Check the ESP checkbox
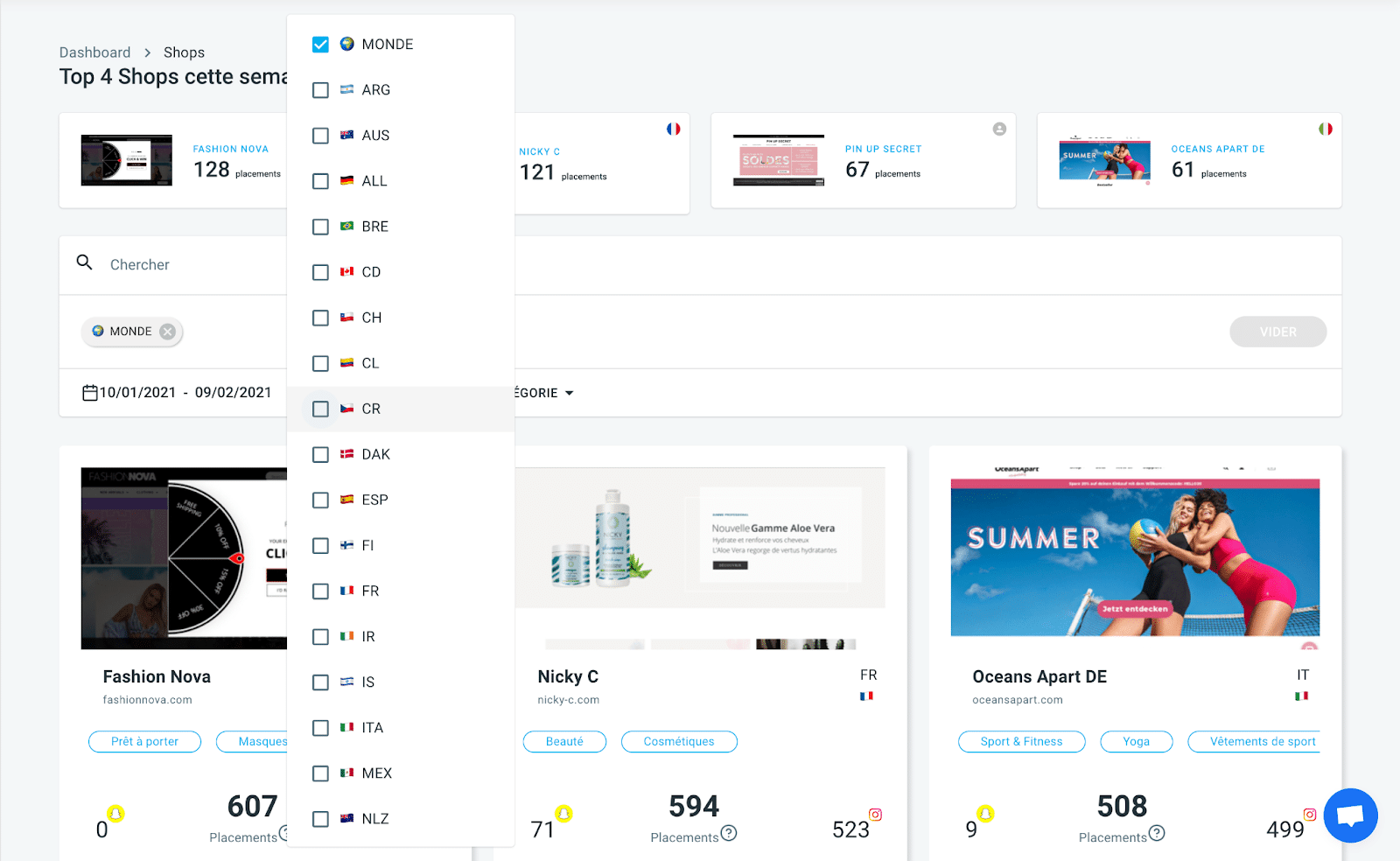This screenshot has height=861, width=1400. (x=321, y=500)
